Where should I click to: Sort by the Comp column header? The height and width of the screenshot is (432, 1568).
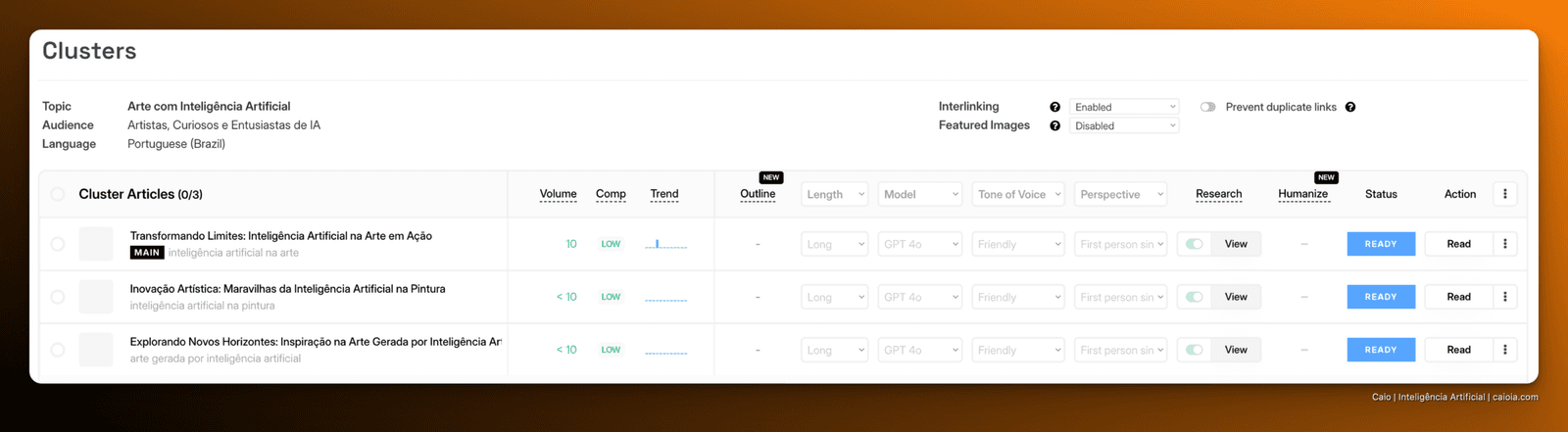coord(611,194)
